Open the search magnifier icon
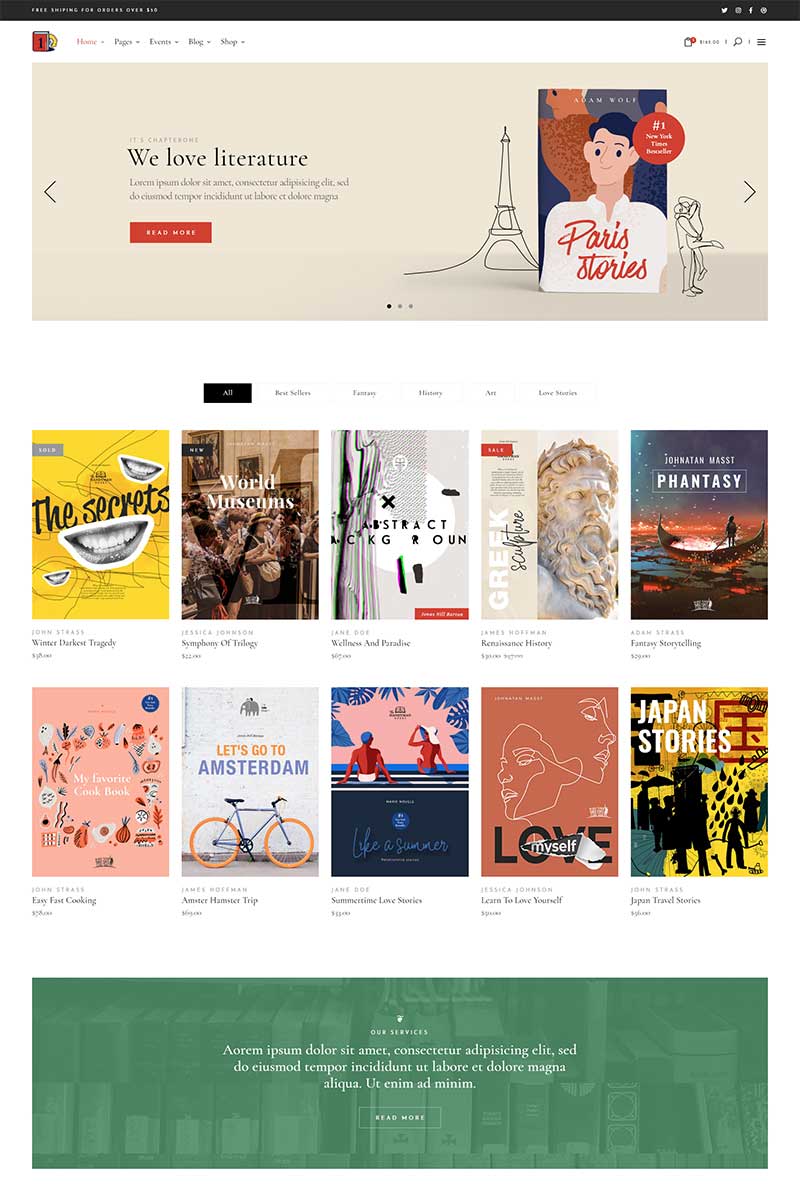800x1193 pixels. click(737, 42)
